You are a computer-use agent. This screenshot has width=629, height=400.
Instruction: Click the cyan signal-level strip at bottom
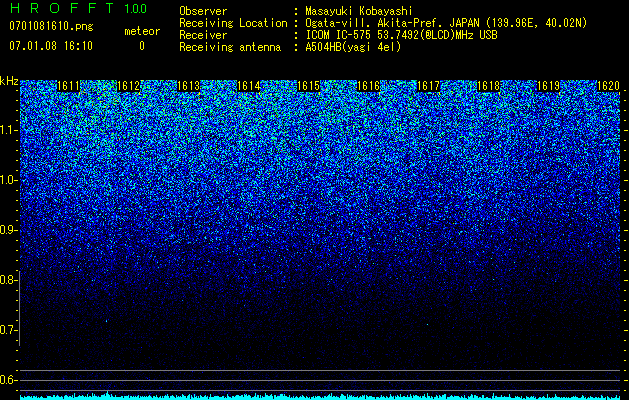pyautogui.click(x=321, y=397)
